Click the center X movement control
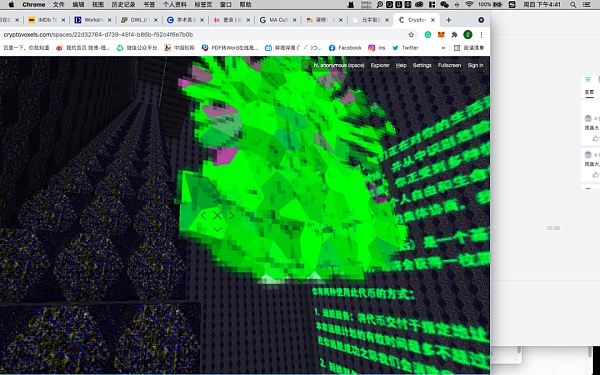Viewport: 600px width, 375px height. 217,215
